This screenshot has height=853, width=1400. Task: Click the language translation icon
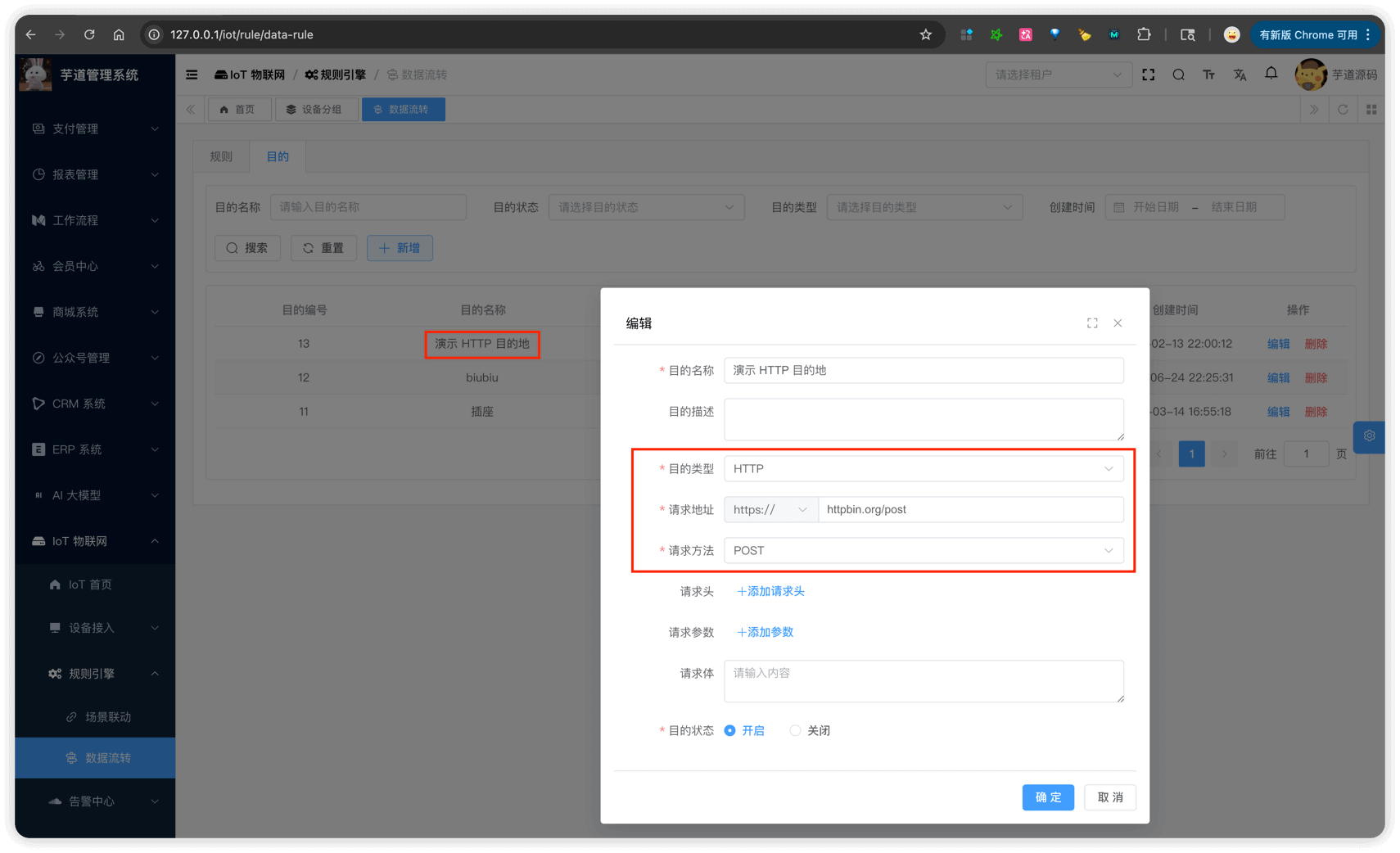tap(1240, 74)
